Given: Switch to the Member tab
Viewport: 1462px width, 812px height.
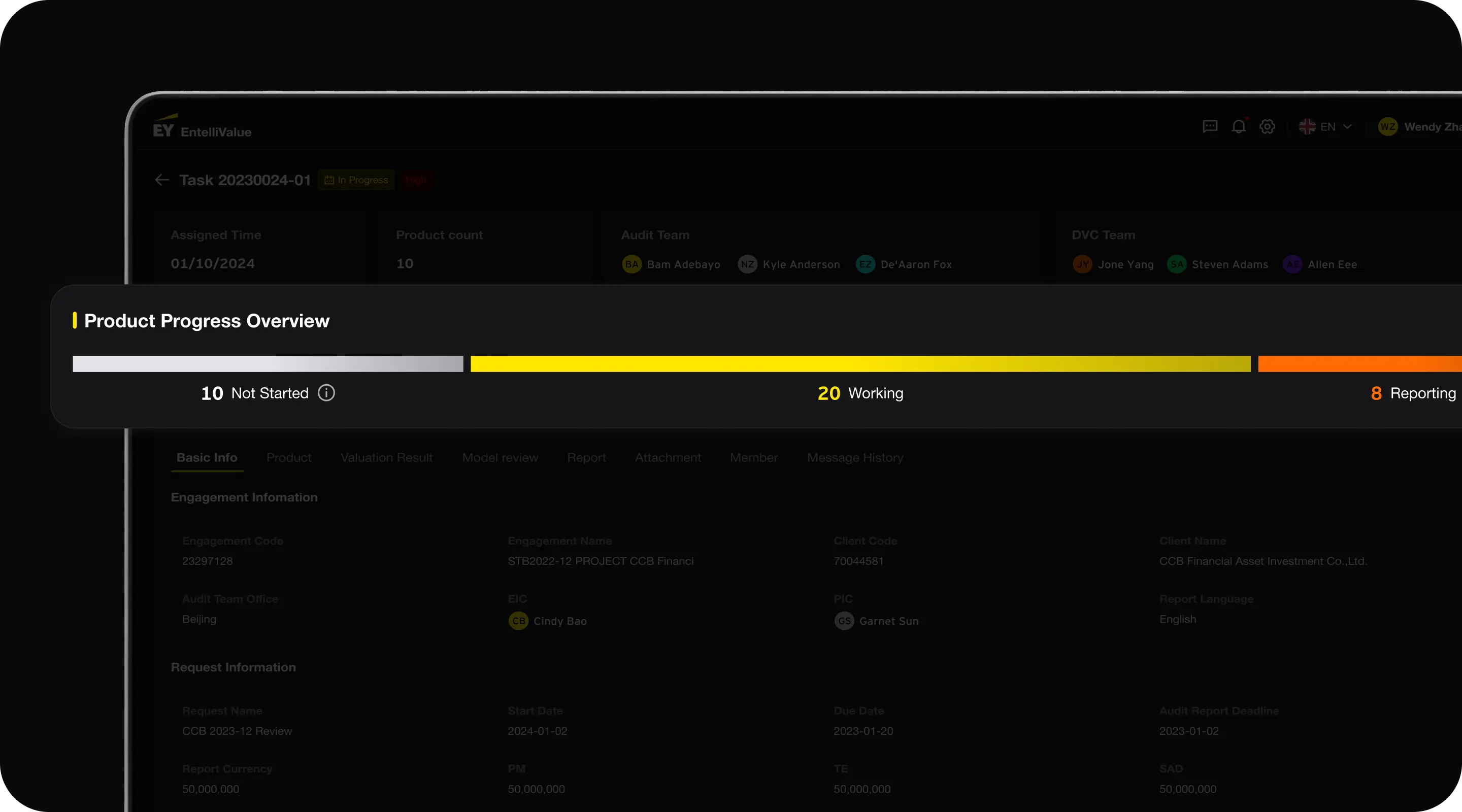Looking at the screenshot, I should coord(754,457).
